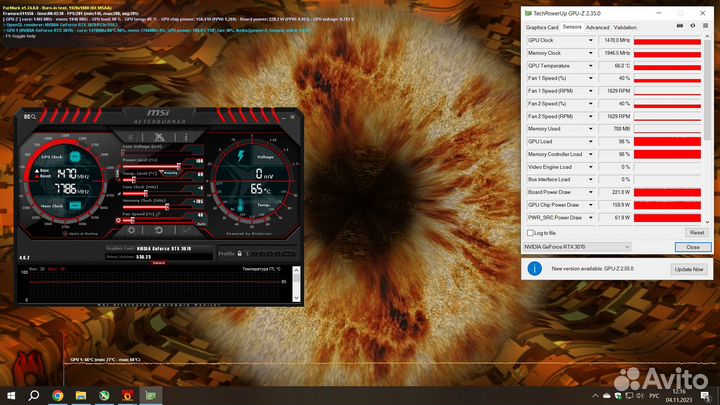Click the lightning Voltage icon on right gauge
The width and height of the screenshot is (720, 405).
(x=241, y=156)
